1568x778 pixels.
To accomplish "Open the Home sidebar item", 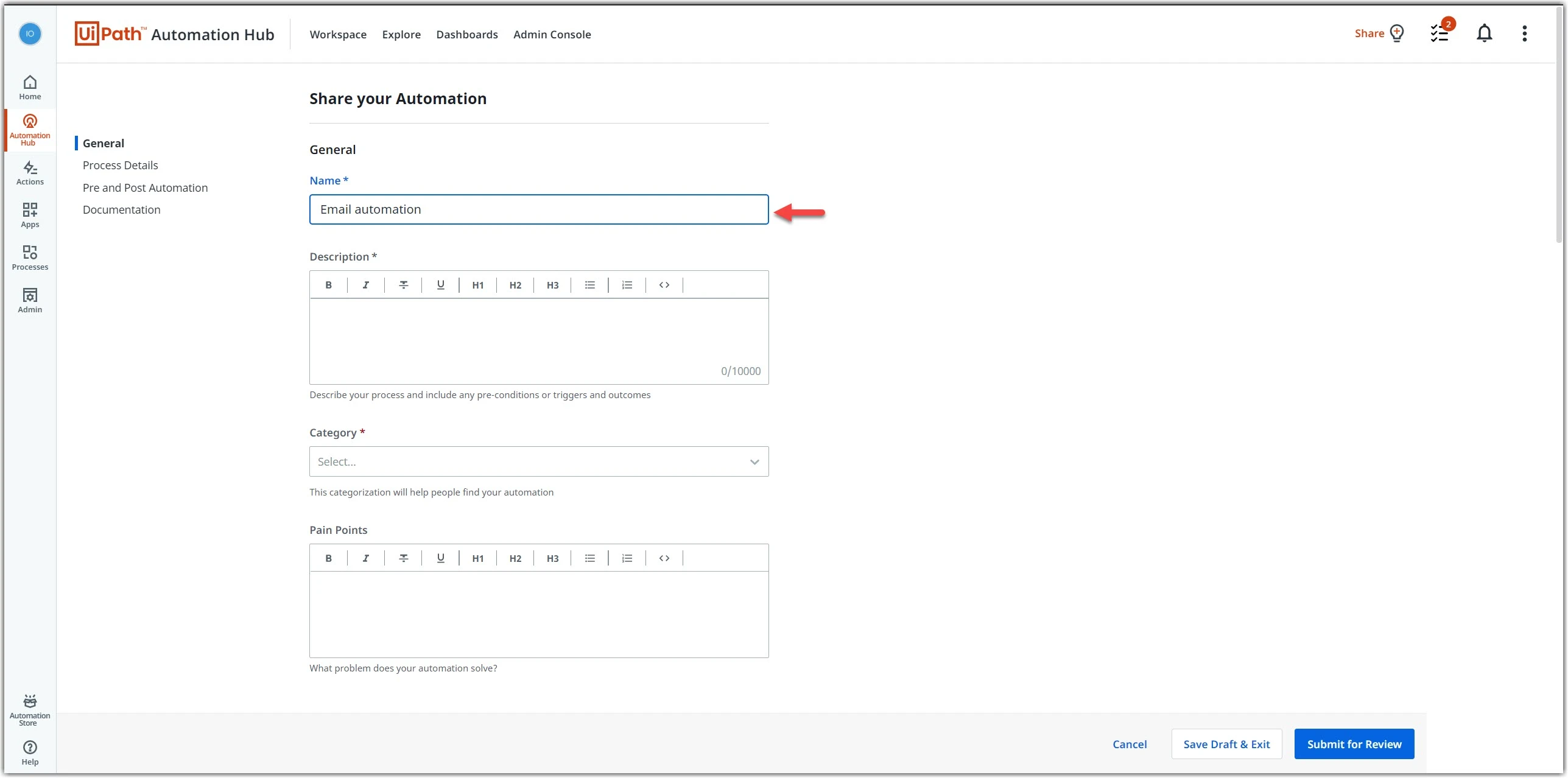I will click(30, 88).
